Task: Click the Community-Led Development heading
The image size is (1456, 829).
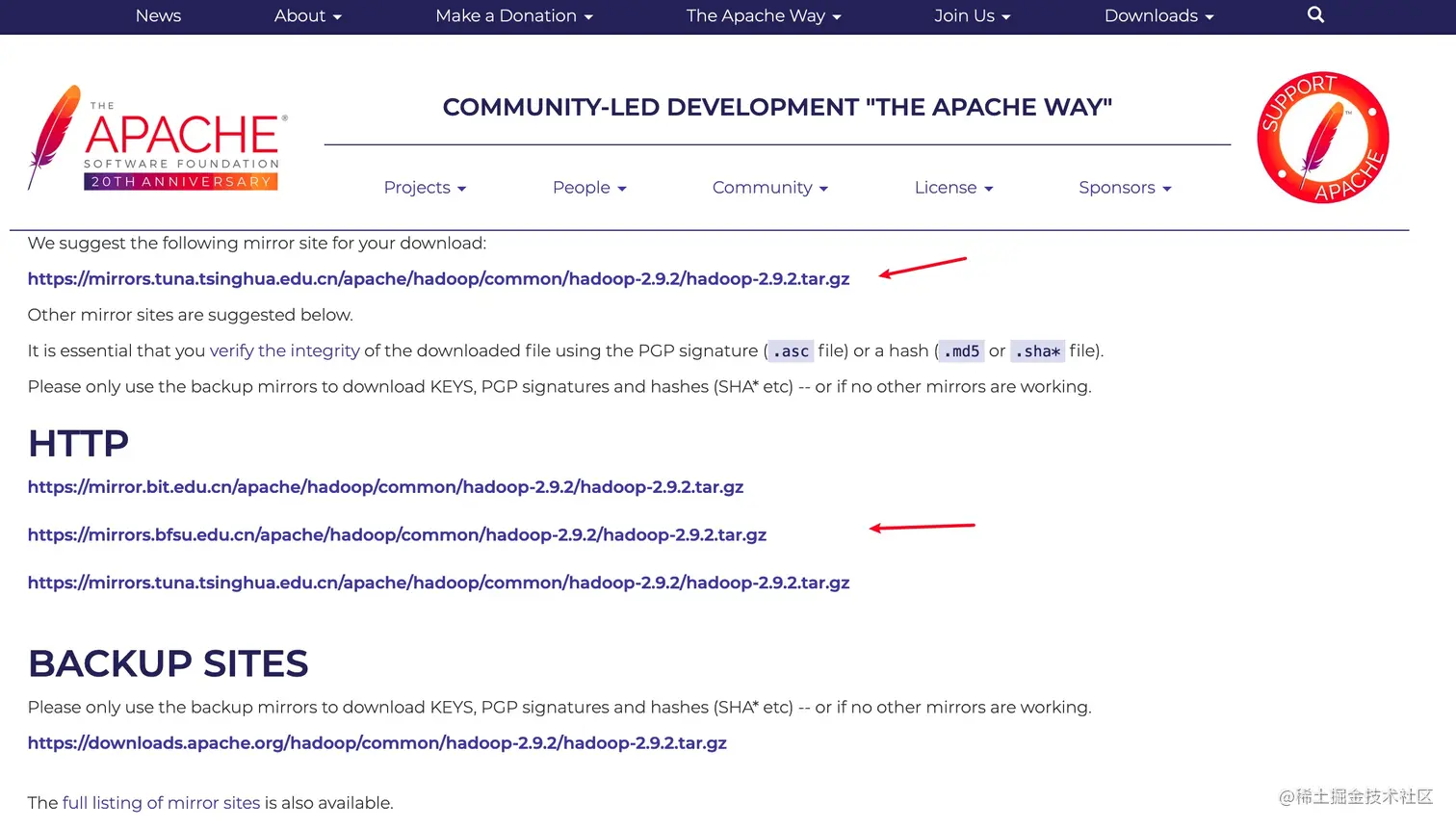Action: pos(777,107)
